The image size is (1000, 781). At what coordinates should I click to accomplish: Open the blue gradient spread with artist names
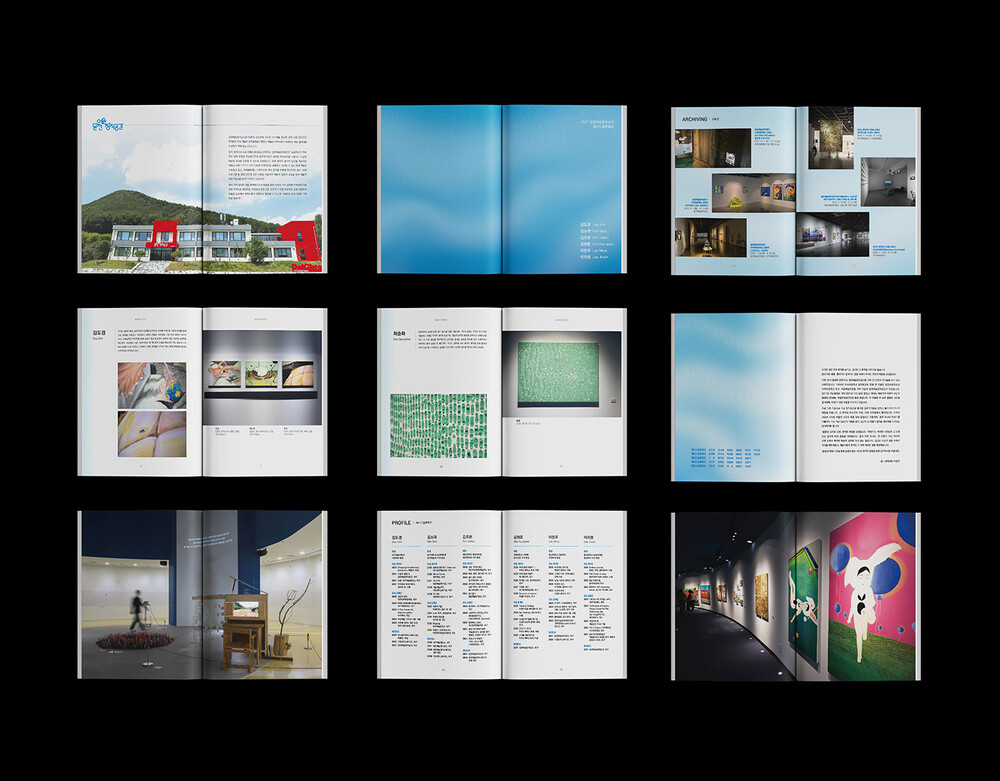[x=501, y=189]
